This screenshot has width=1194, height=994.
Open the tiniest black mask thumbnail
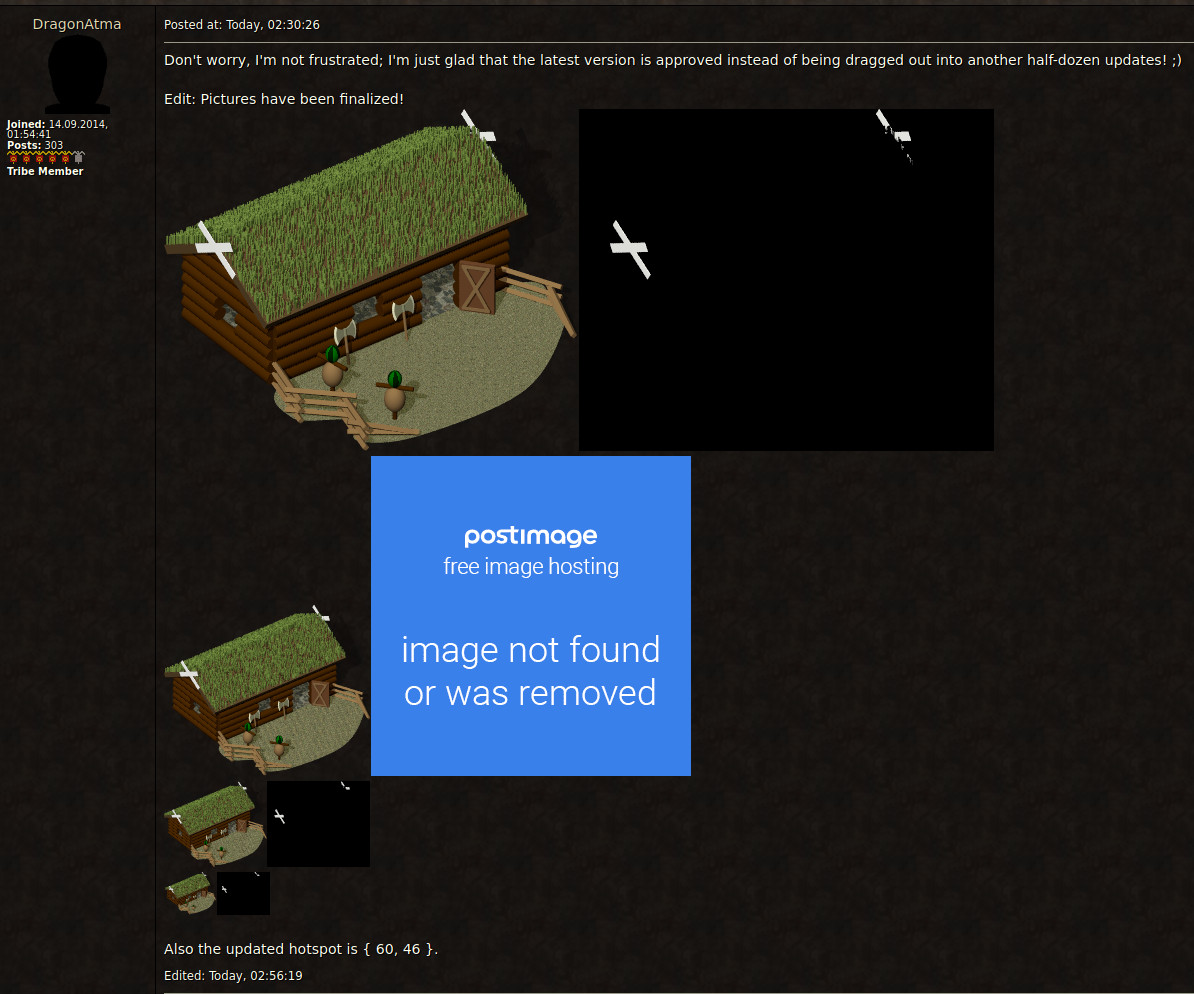[243, 893]
